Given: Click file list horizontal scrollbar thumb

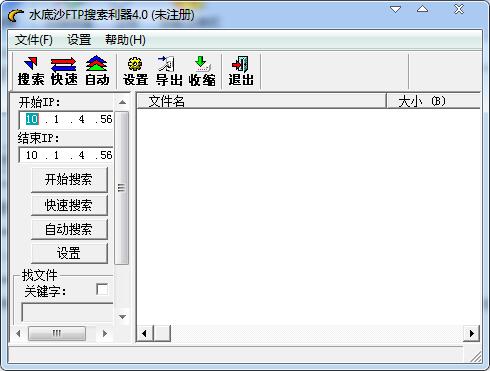Looking at the screenshot, I should 162,333.
